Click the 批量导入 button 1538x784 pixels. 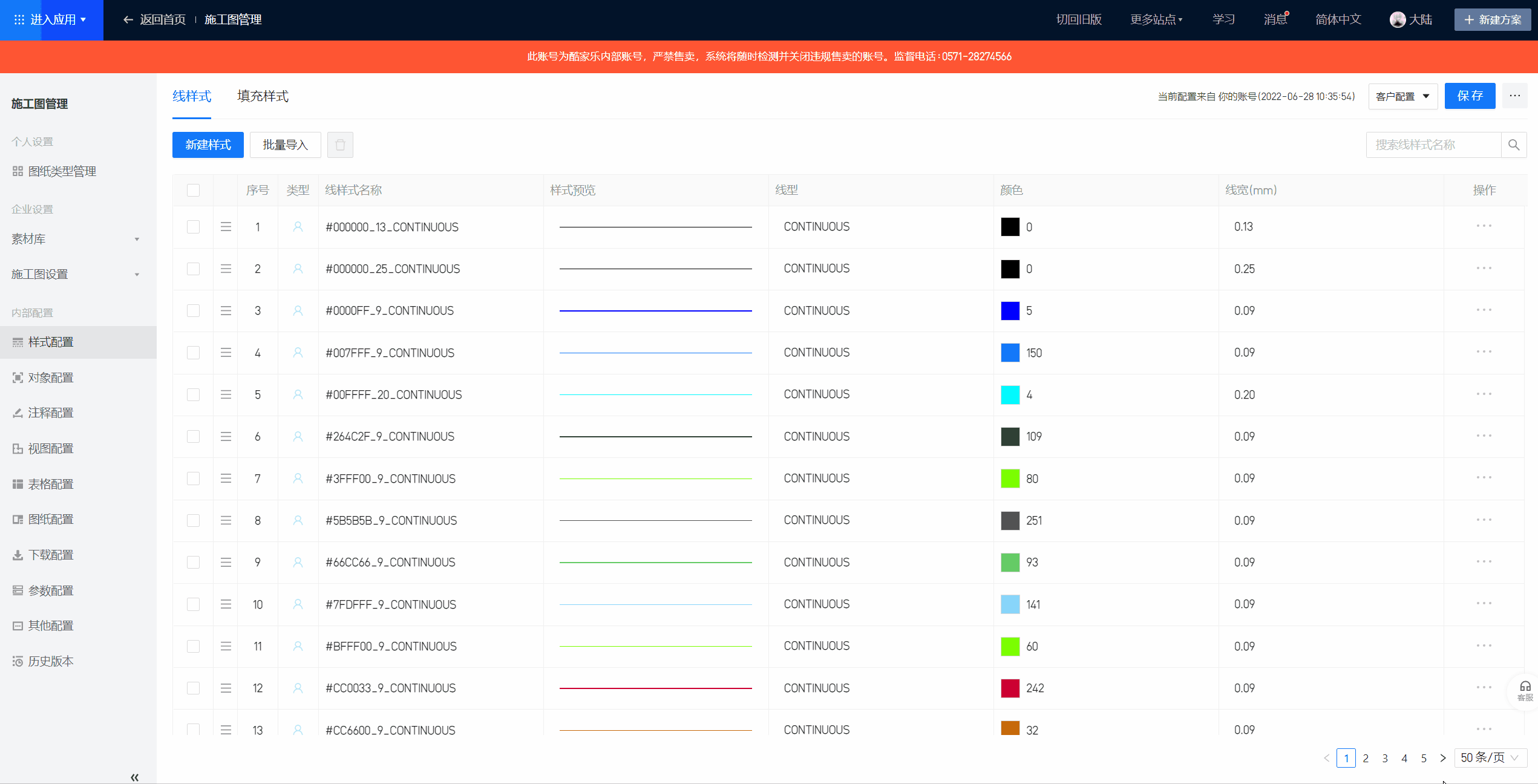coord(285,145)
